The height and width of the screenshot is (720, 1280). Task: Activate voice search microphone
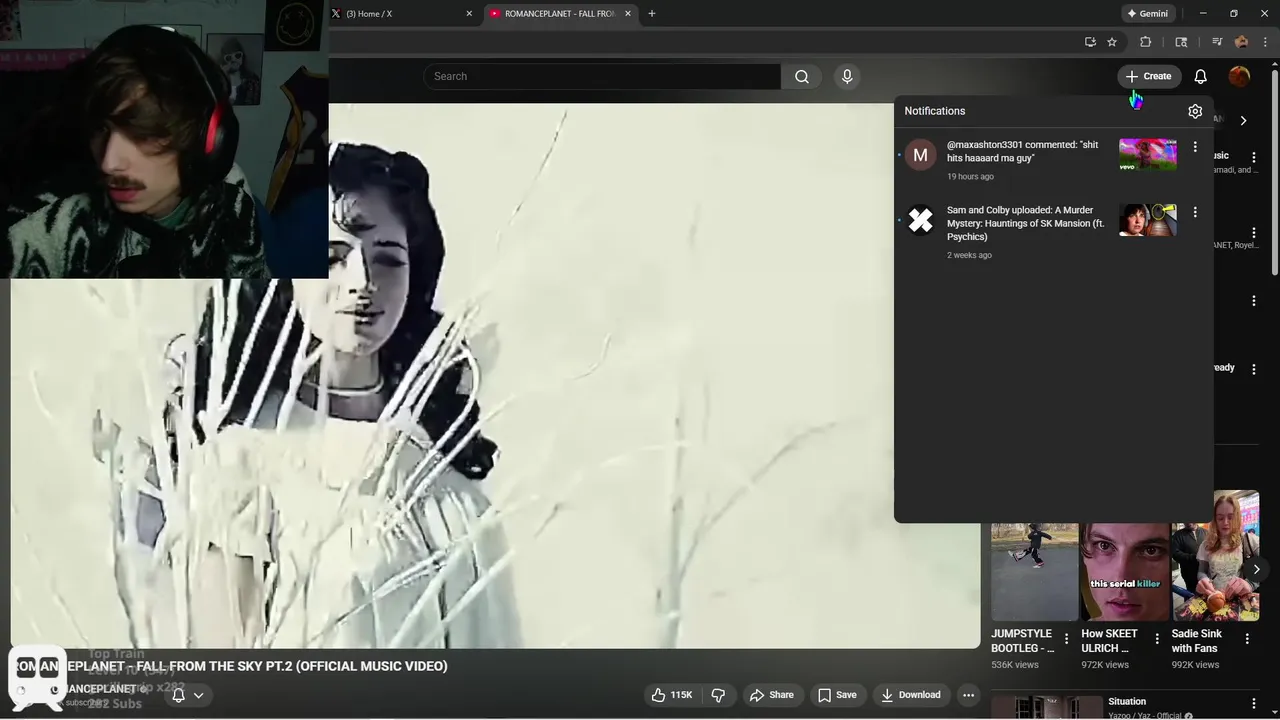tap(847, 76)
